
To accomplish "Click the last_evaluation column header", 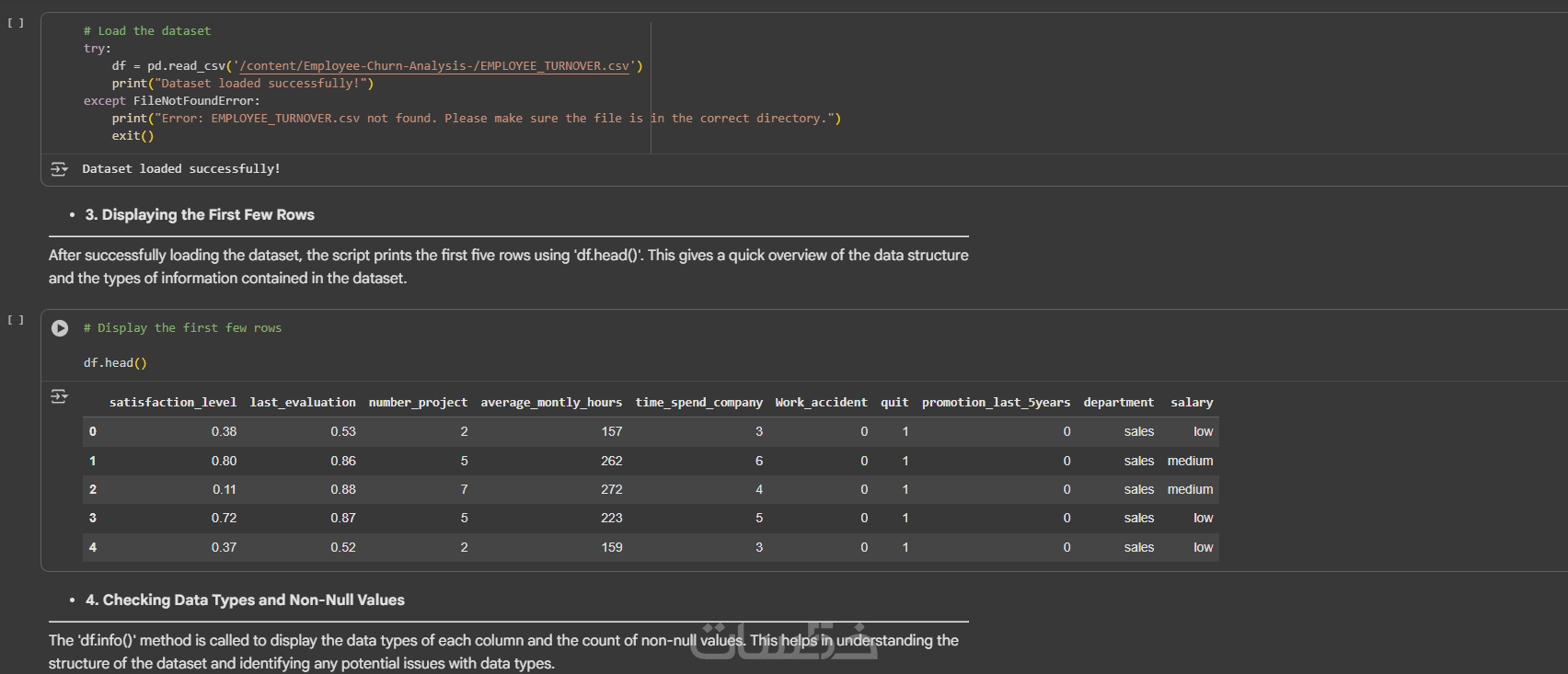I will click(303, 403).
